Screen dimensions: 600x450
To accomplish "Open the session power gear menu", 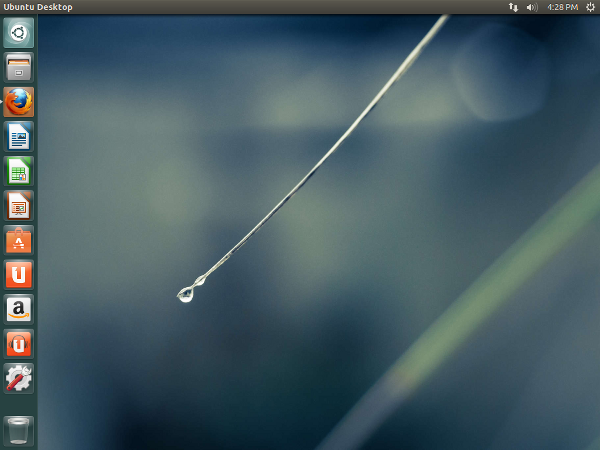I will coord(590,7).
